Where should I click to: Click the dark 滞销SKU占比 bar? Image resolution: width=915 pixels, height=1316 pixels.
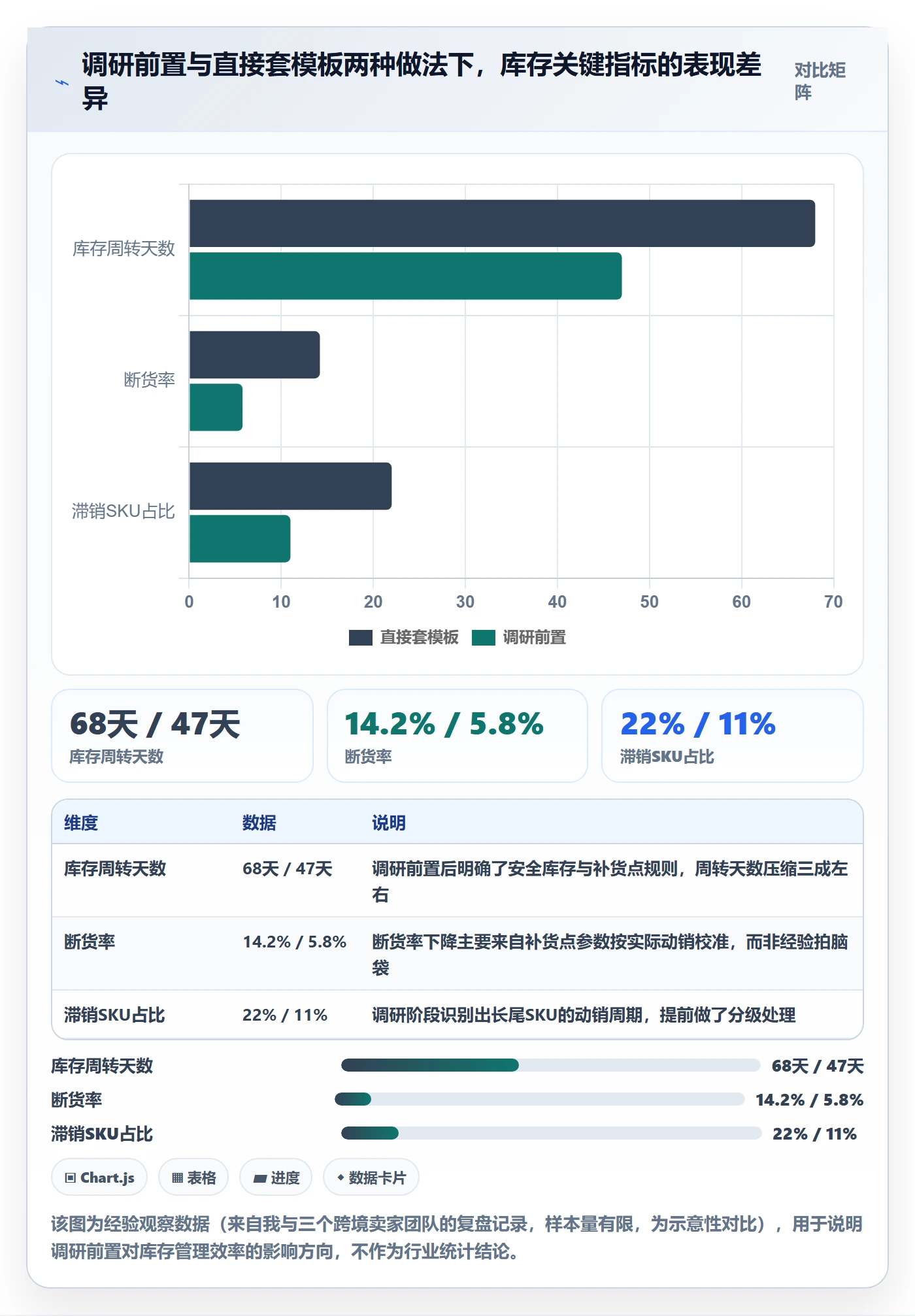[x=290, y=486]
